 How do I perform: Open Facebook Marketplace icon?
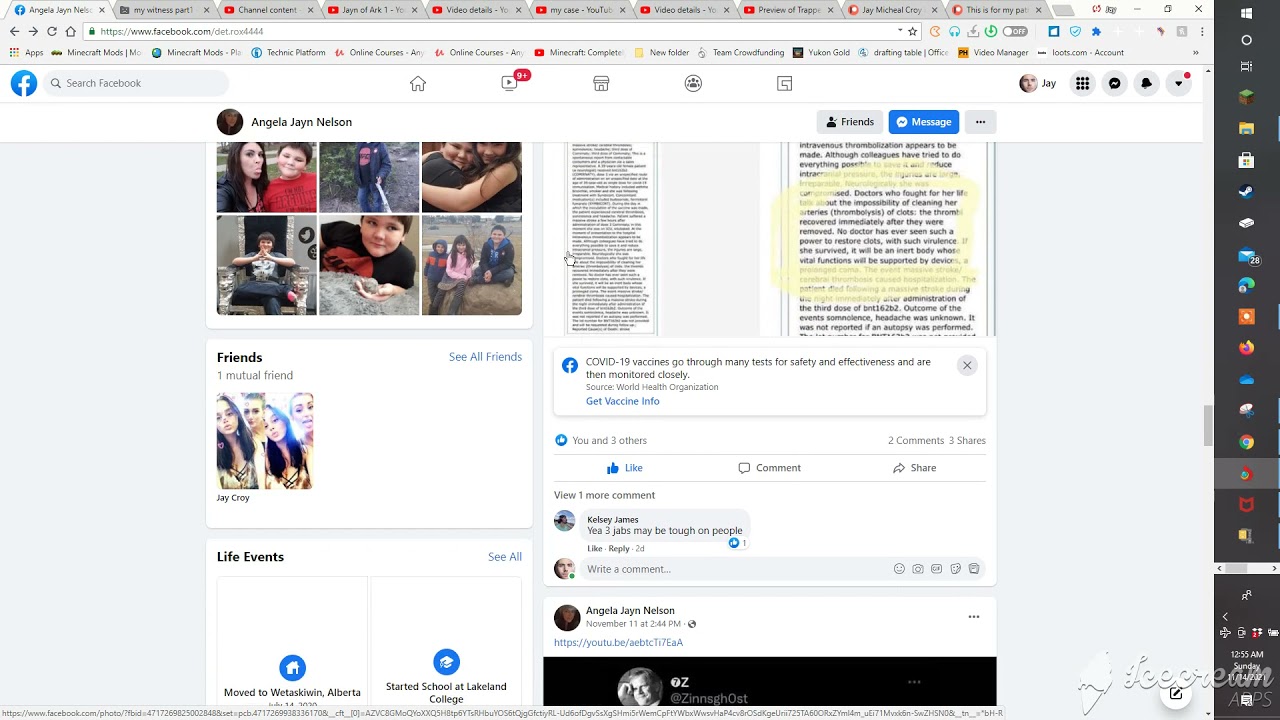[x=601, y=83]
